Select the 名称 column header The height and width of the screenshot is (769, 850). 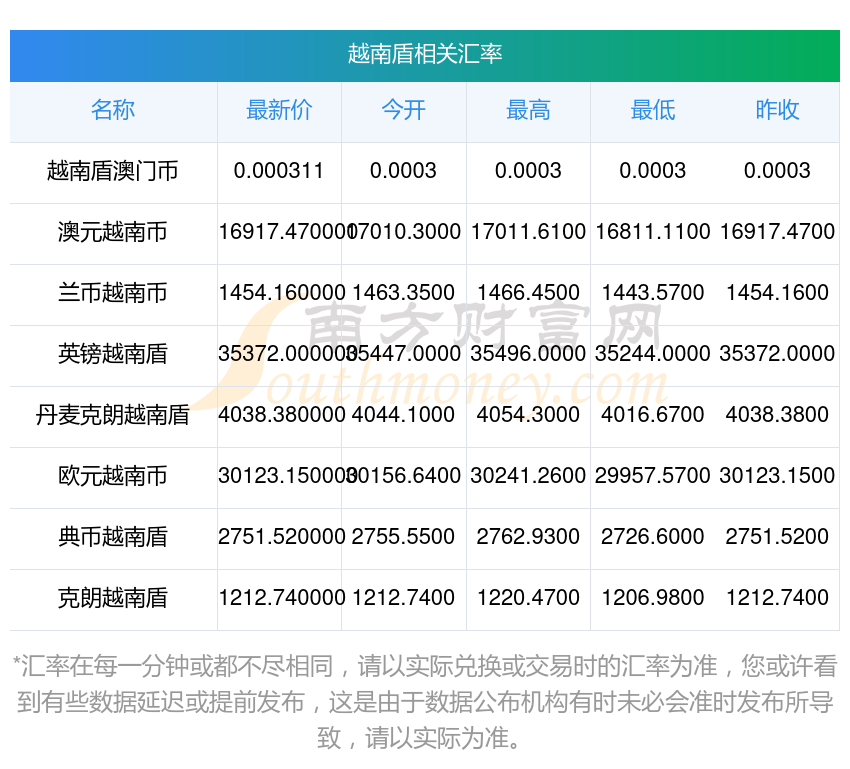click(x=113, y=110)
